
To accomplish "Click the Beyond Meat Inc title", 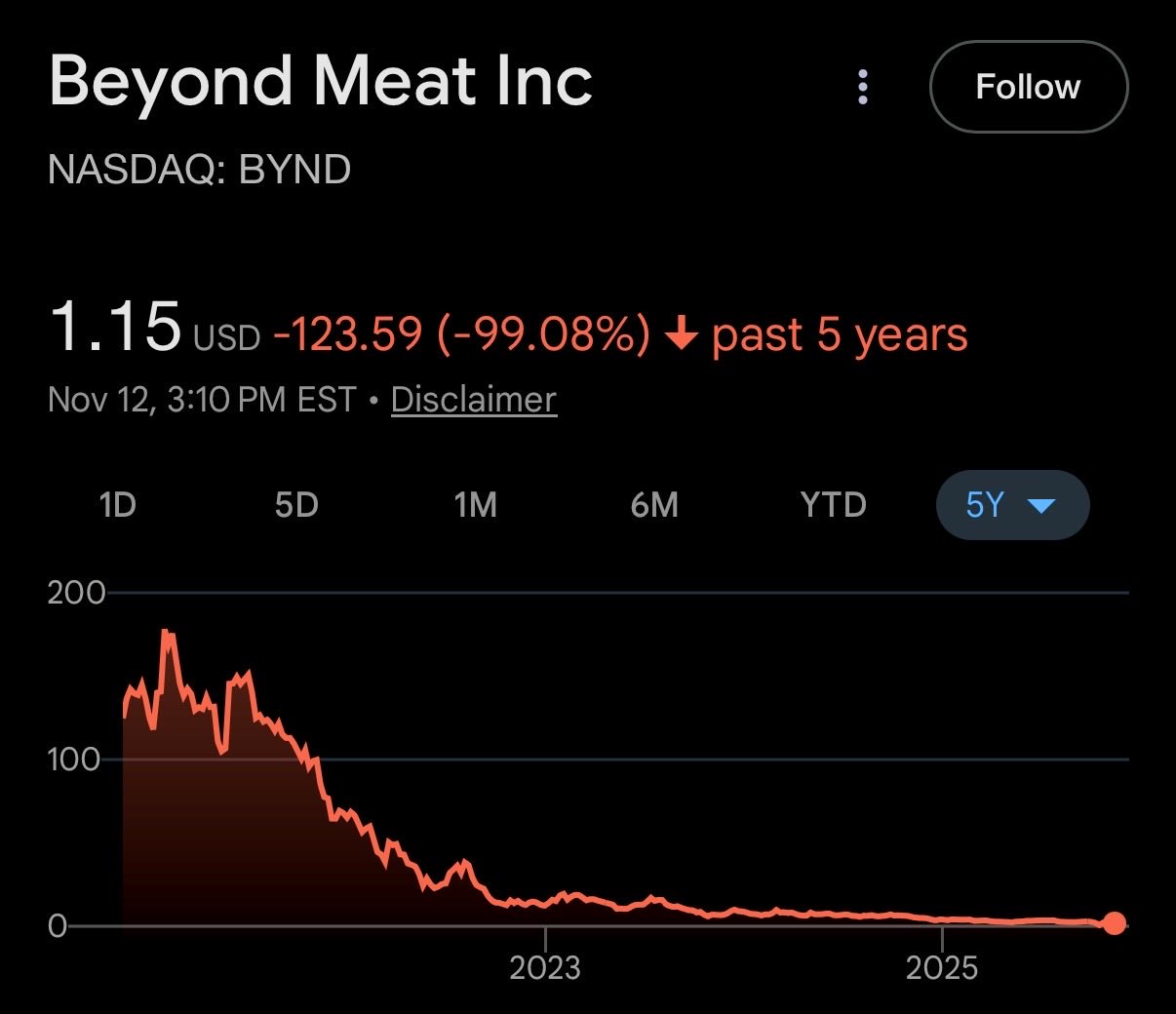I will 321,80.
